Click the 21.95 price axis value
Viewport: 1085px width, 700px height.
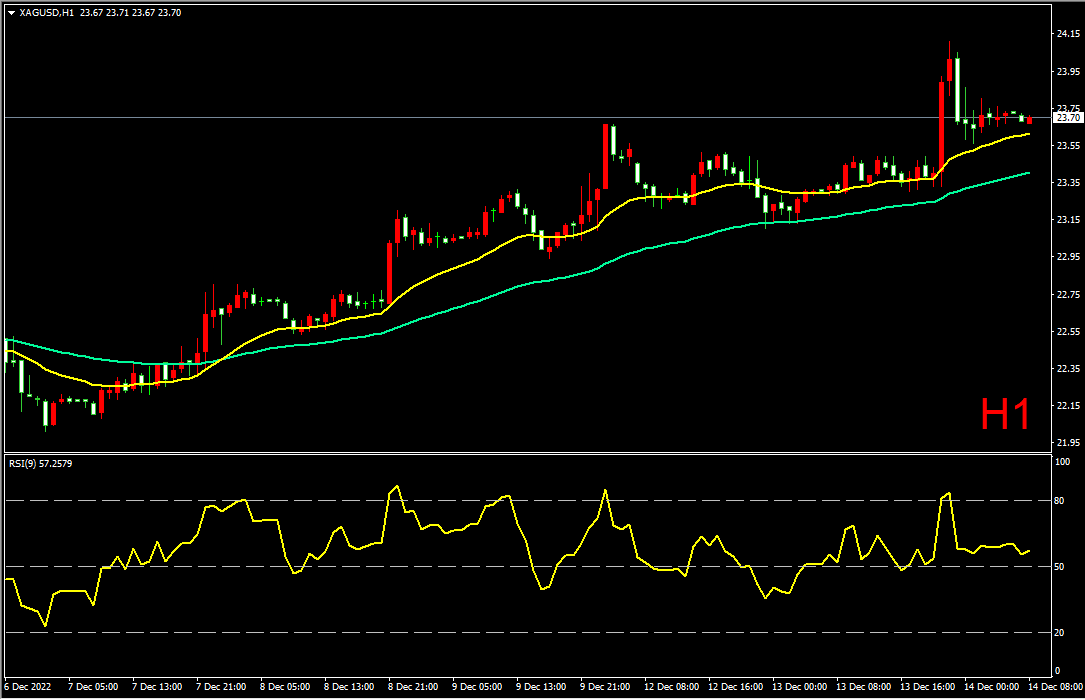(x=1068, y=443)
